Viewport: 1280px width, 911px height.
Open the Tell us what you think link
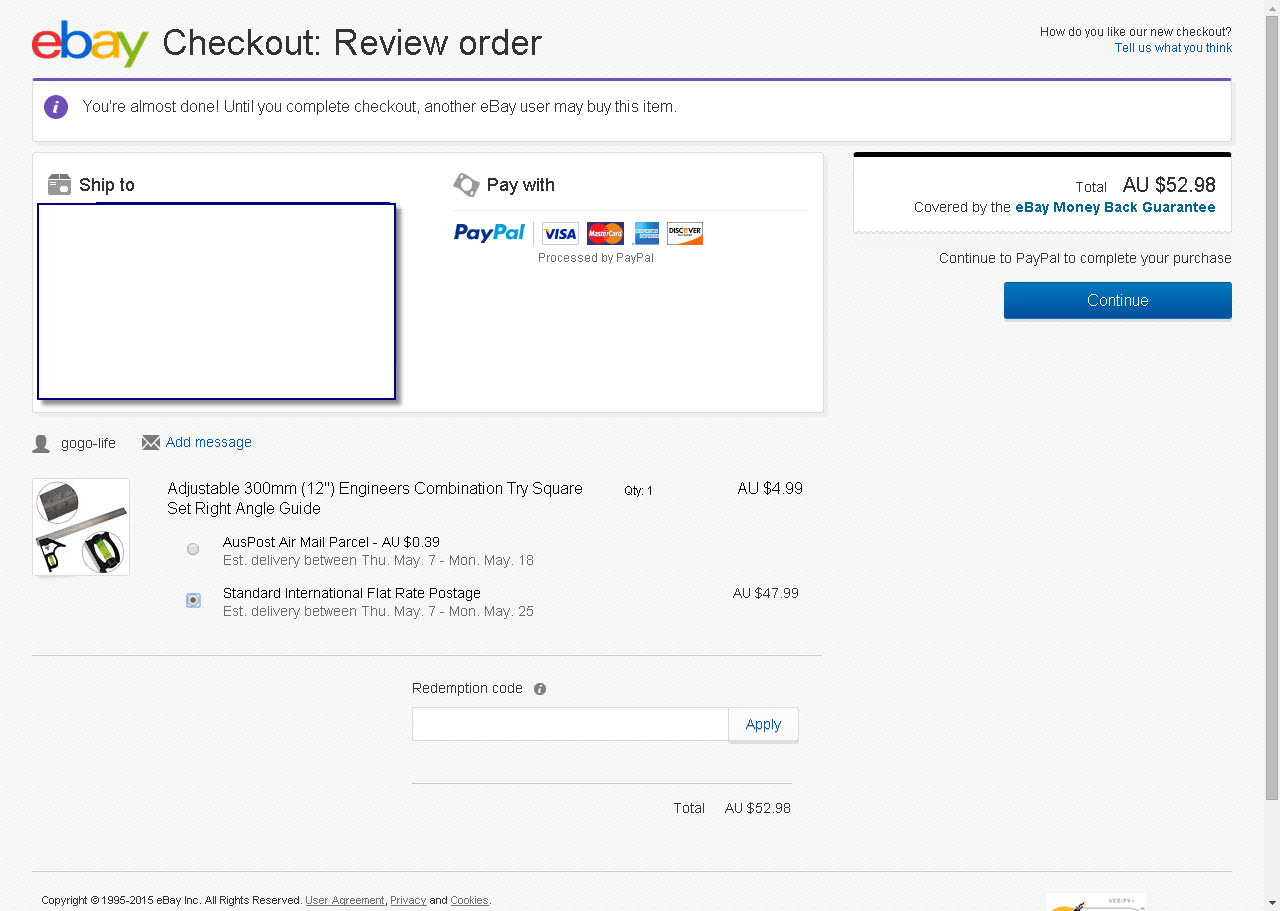click(x=1173, y=48)
